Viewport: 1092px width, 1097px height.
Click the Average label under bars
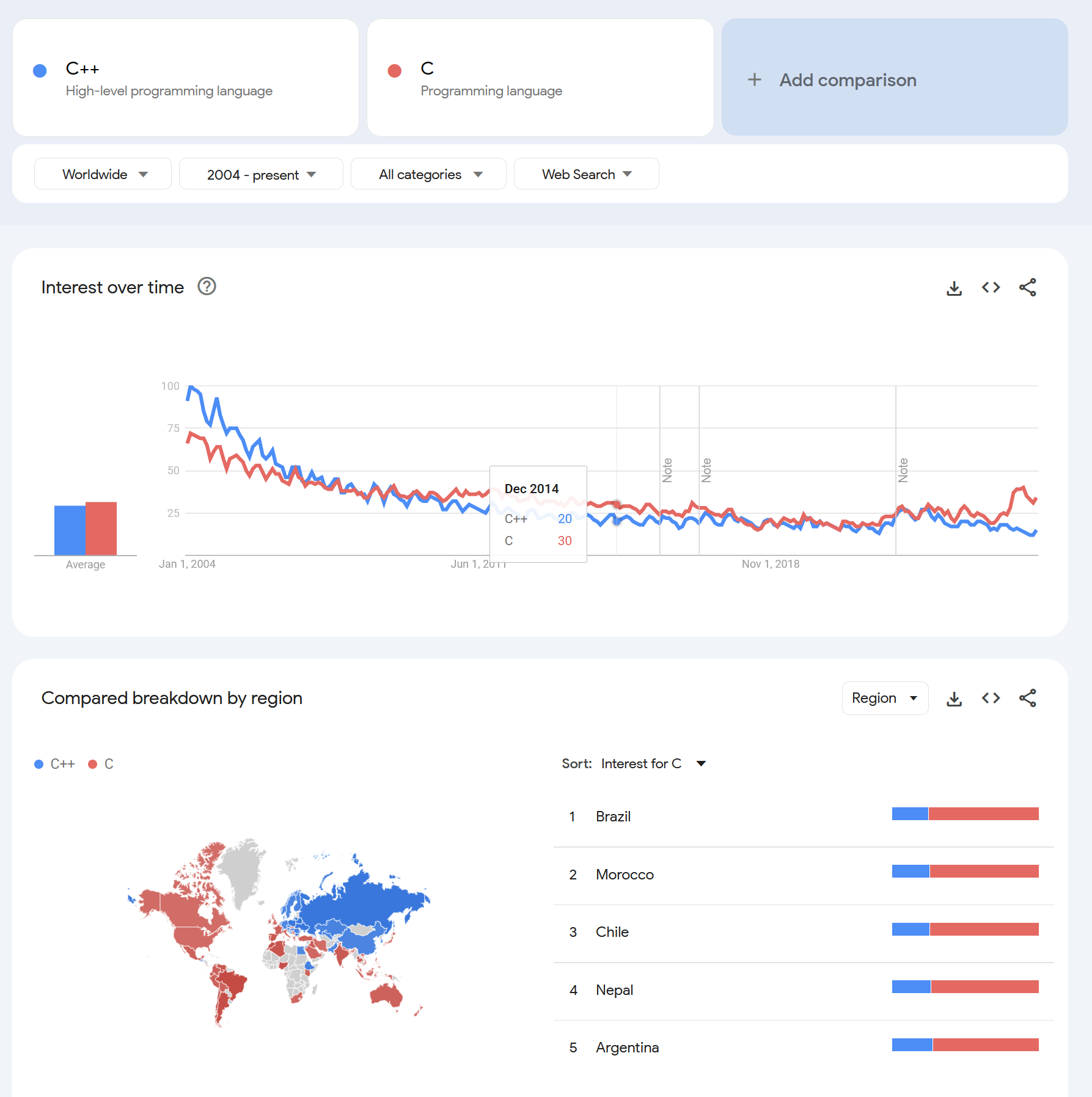click(86, 565)
